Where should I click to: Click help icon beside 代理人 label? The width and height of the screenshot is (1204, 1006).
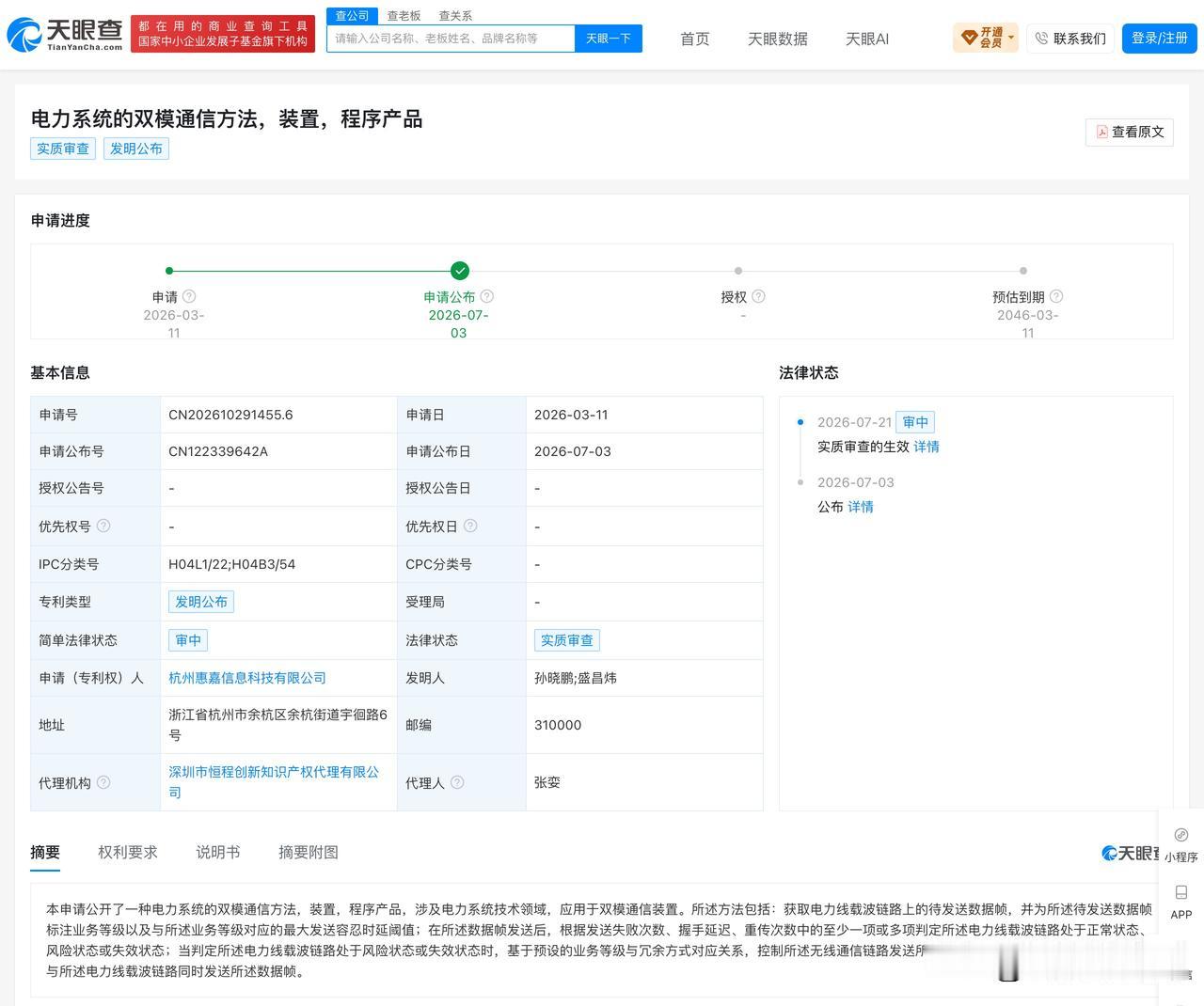point(457,782)
